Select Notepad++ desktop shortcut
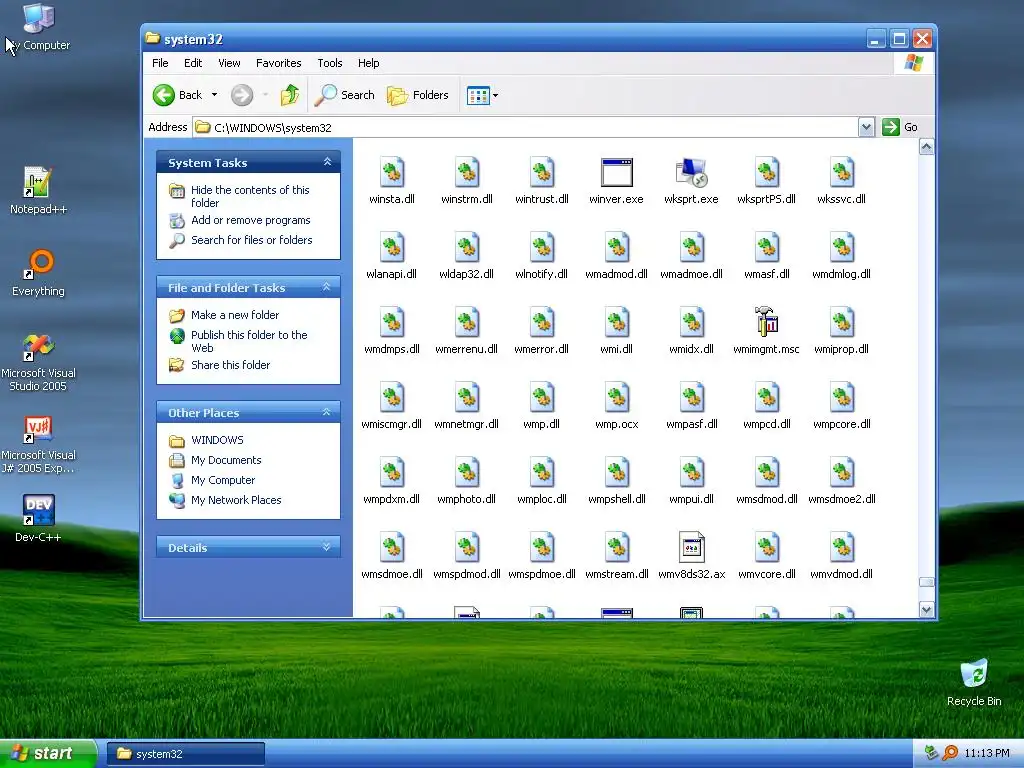 38,191
